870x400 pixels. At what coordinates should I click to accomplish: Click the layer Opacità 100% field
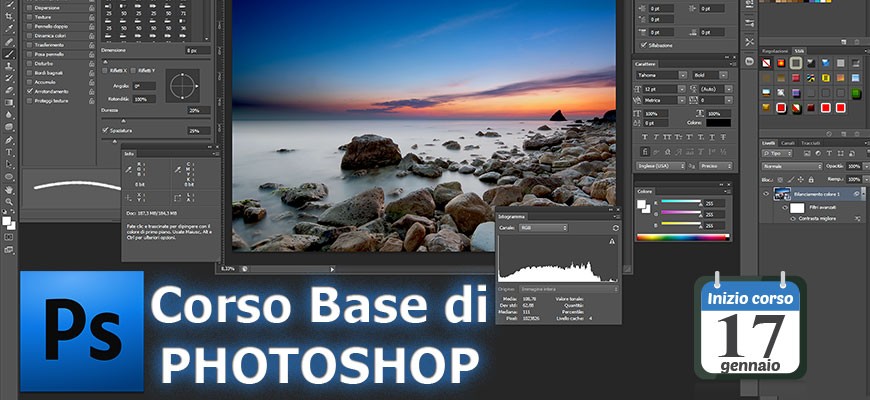853,166
